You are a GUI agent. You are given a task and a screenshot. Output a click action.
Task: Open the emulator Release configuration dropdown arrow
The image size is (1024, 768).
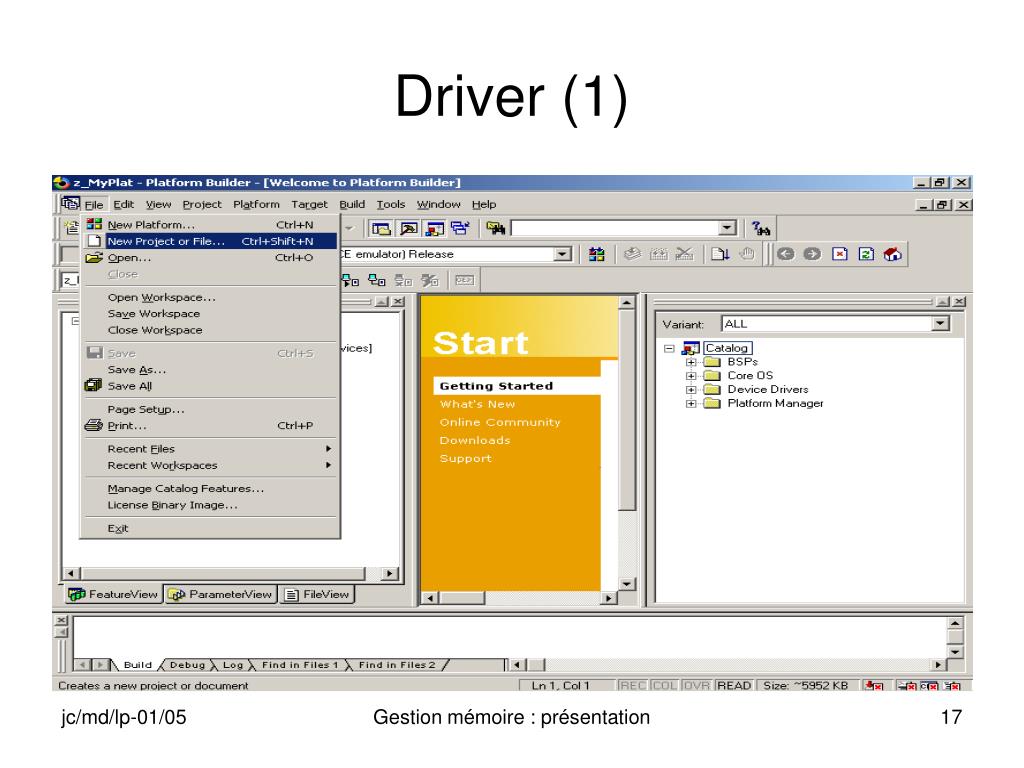coord(562,254)
